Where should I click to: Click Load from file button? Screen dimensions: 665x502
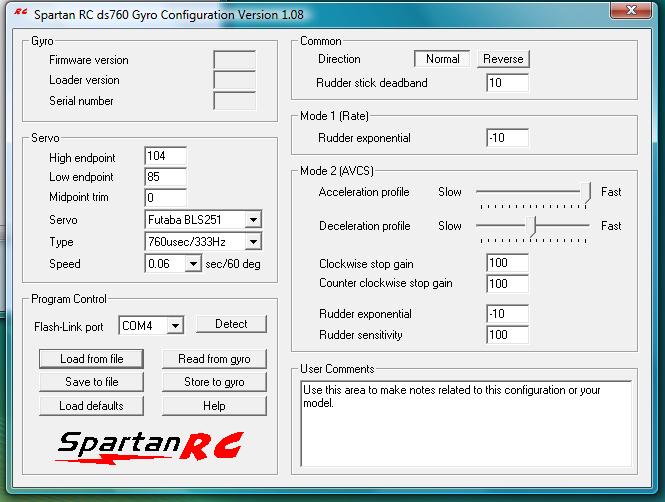[92, 359]
